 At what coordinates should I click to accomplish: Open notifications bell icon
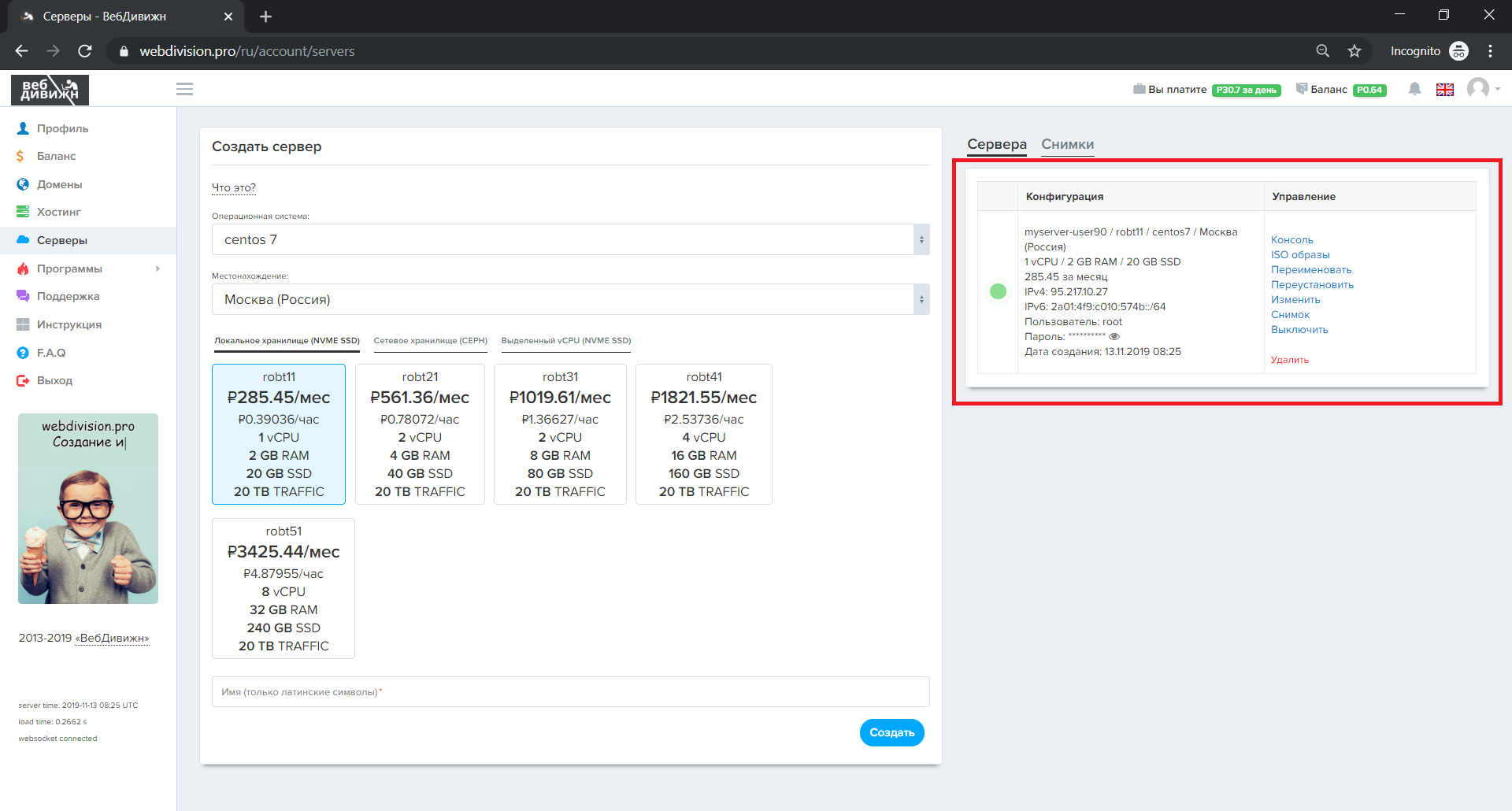[x=1414, y=89]
